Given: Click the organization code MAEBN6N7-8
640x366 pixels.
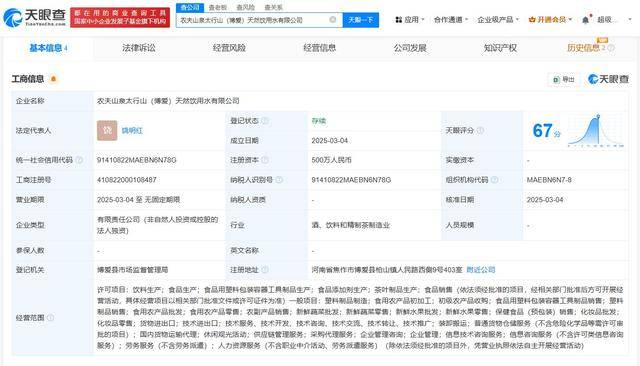Looking at the screenshot, I should tap(549, 180).
